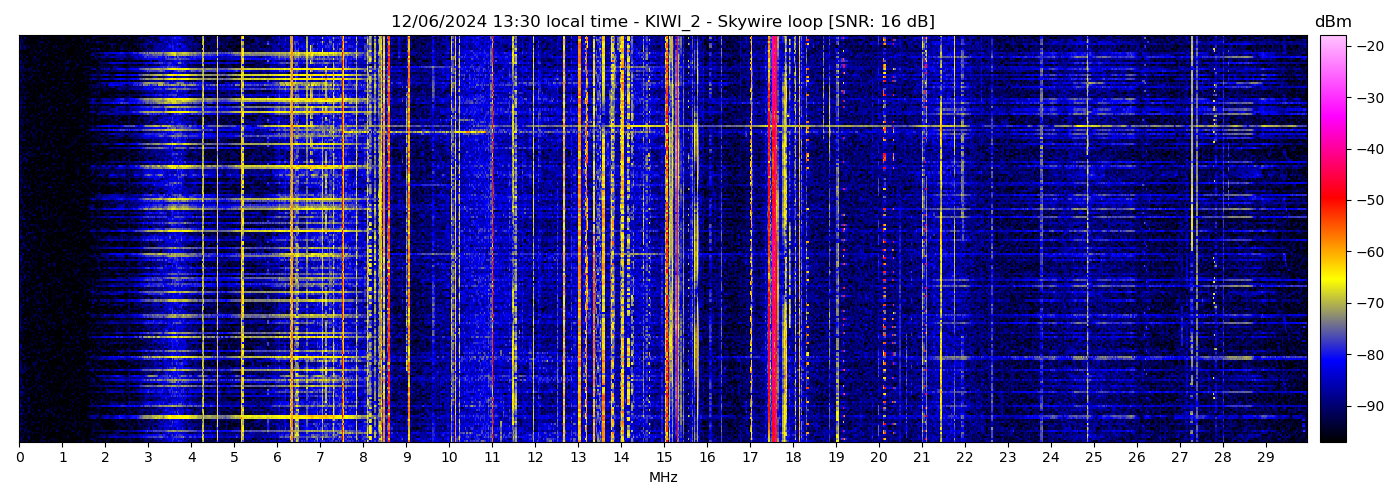Click the red band in the colorbar
Viewport: 1400px width, 500px height.
[x=1333, y=200]
